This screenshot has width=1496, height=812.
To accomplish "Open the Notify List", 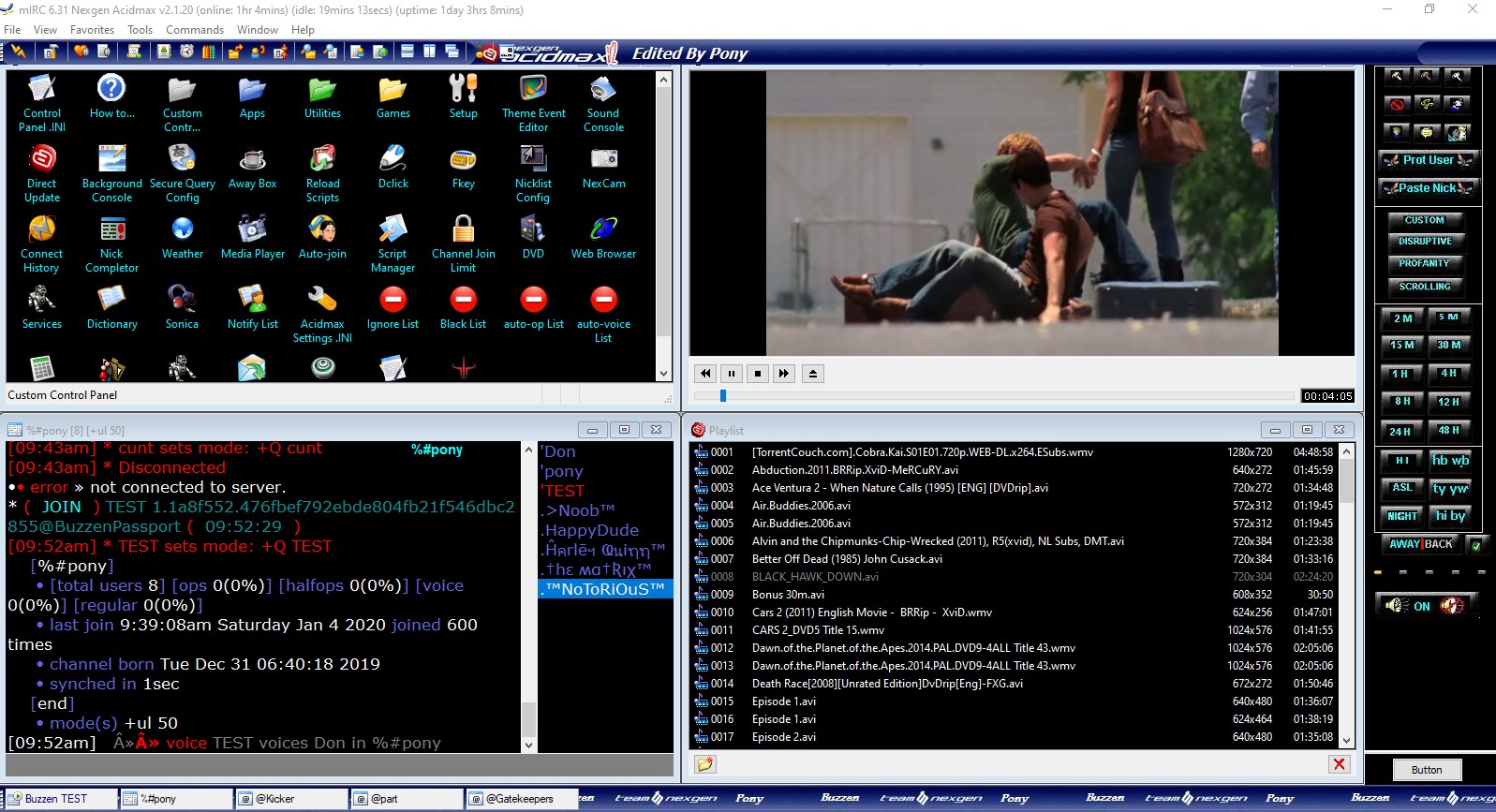I will [252, 307].
